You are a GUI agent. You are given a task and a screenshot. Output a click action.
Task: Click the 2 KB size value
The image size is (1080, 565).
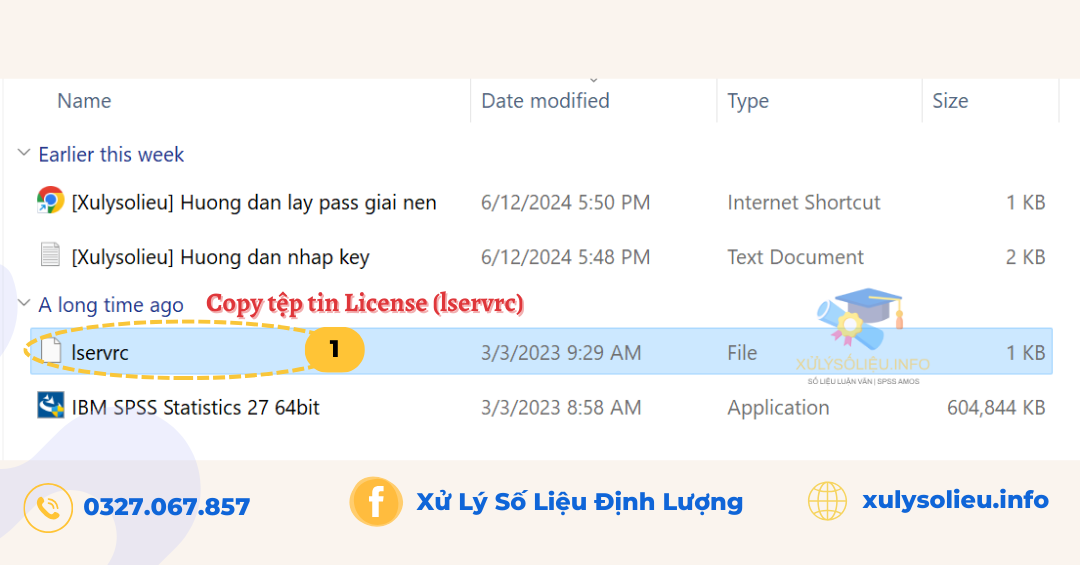[1026, 257]
